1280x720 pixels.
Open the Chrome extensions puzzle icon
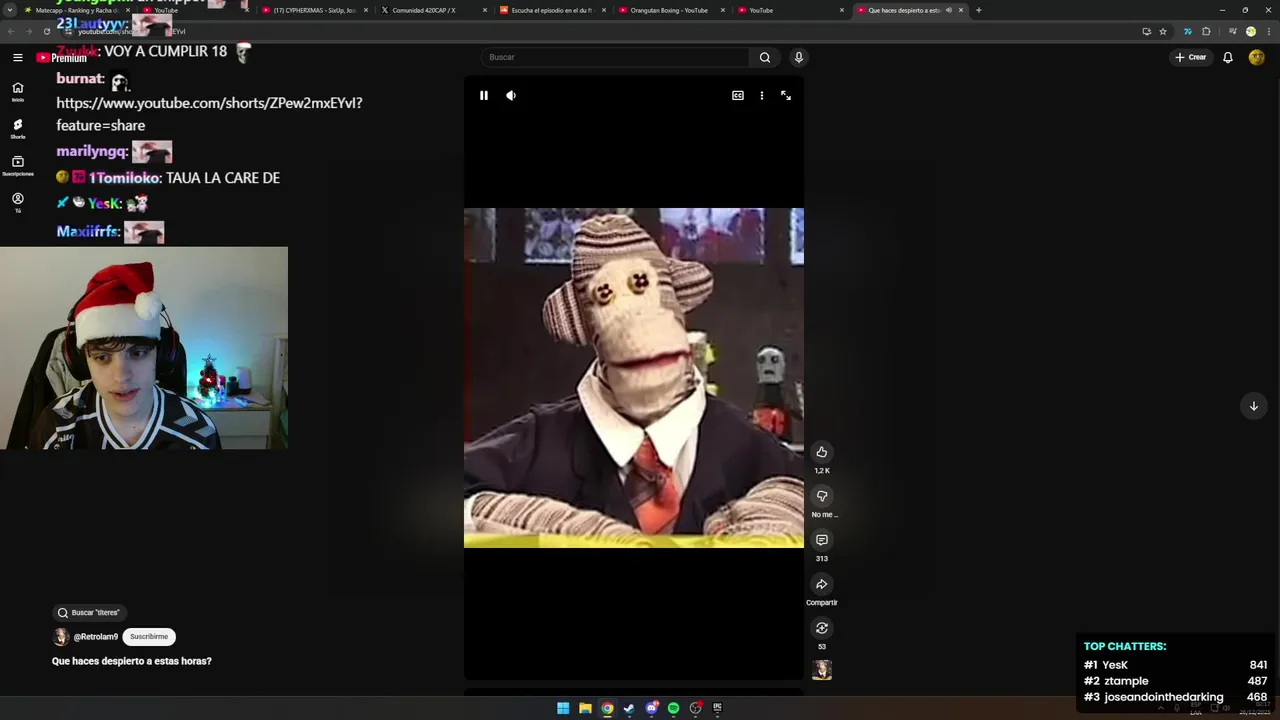pos(1206,31)
